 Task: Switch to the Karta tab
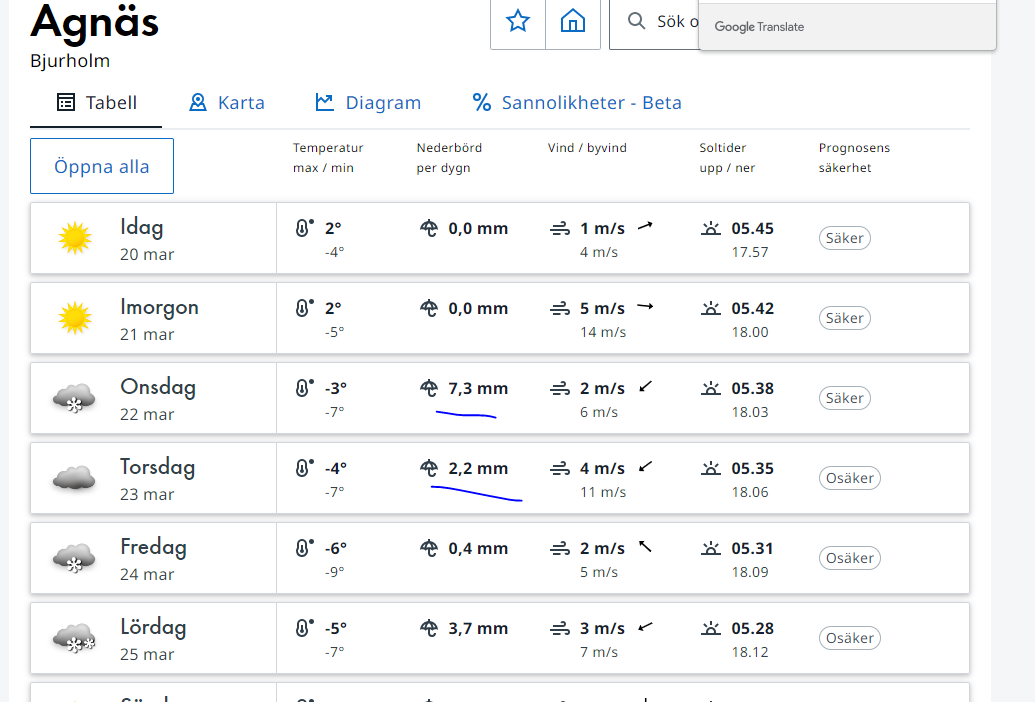227,103
